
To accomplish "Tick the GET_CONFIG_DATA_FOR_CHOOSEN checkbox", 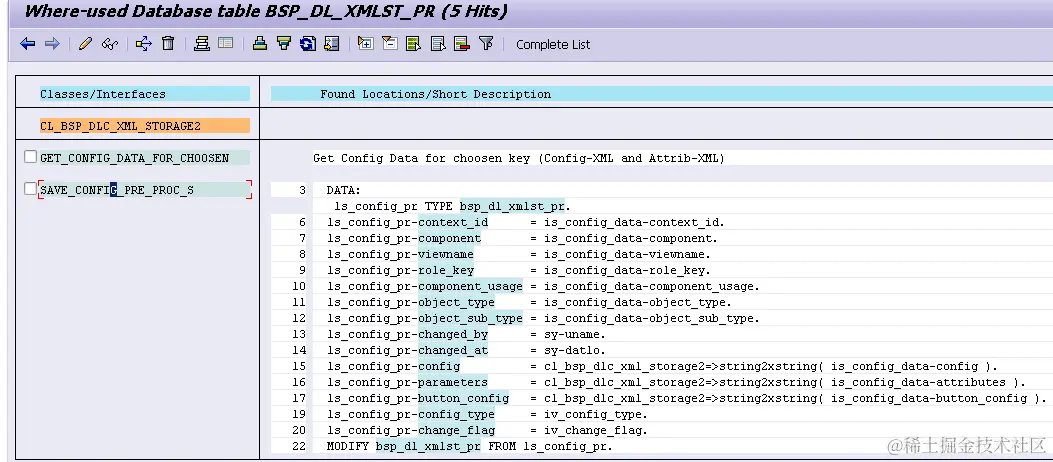I will (30, 157).
